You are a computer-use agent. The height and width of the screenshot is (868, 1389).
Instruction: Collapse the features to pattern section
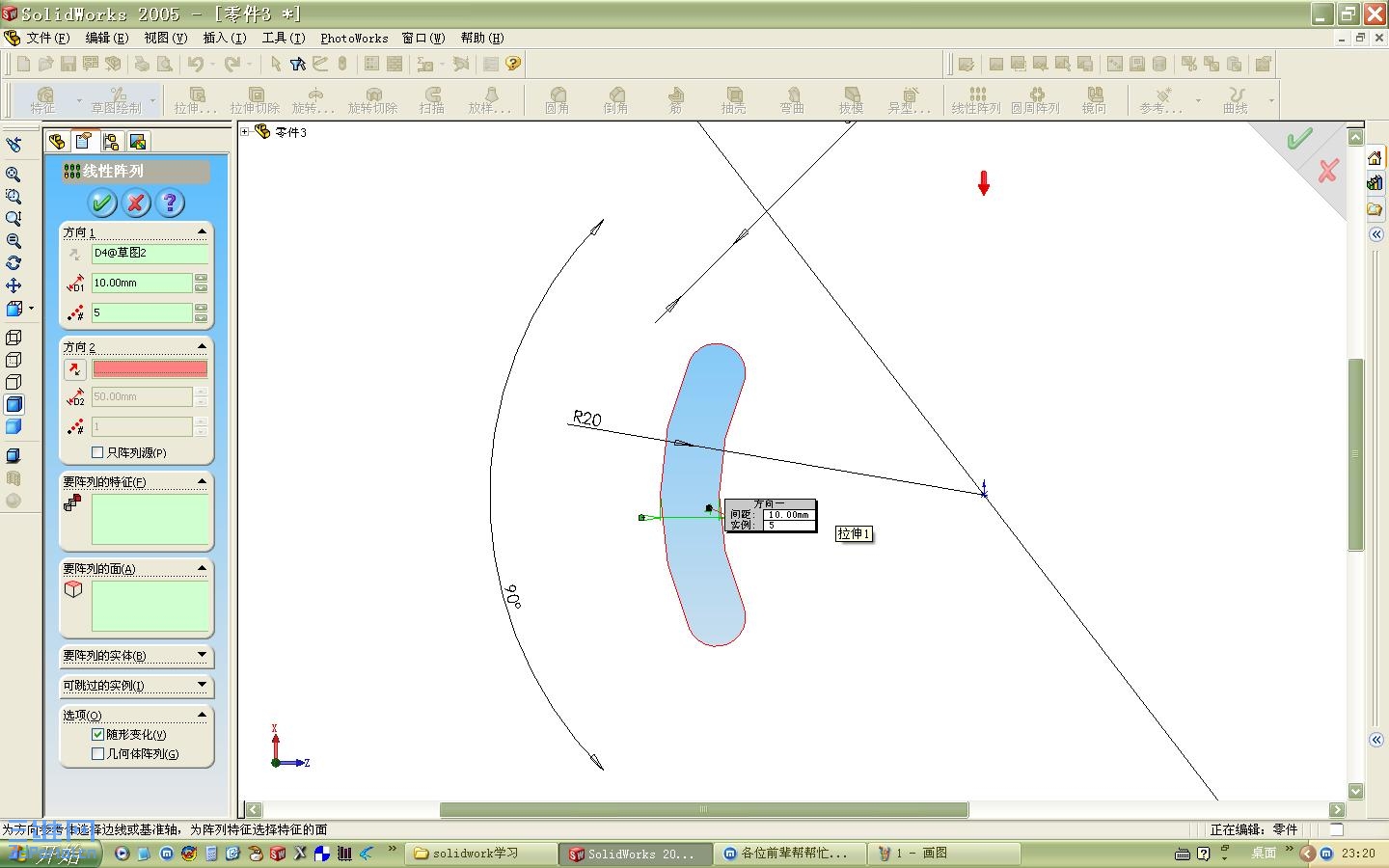(x=202, y=481)
